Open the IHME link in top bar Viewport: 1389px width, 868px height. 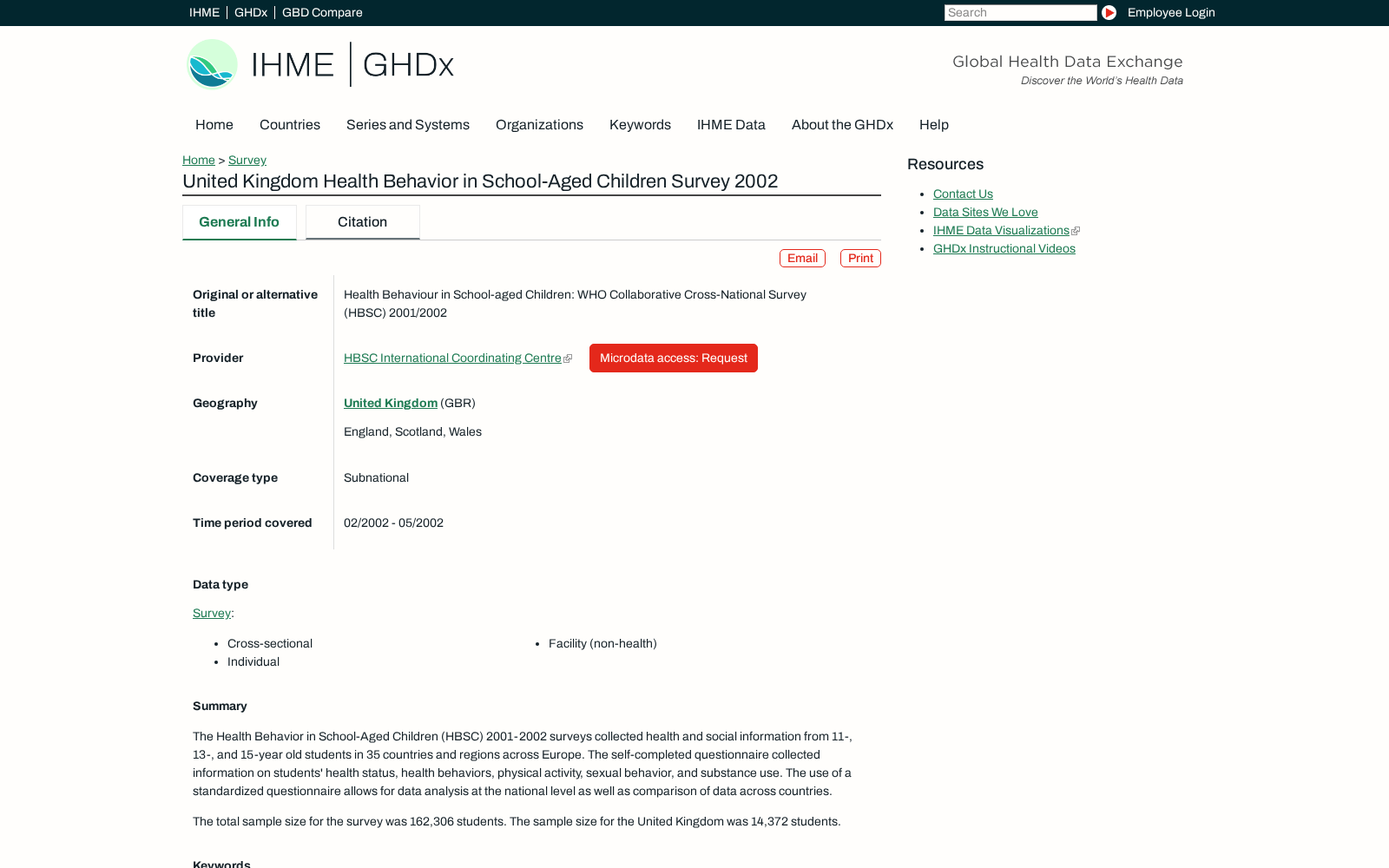point(204,12)
